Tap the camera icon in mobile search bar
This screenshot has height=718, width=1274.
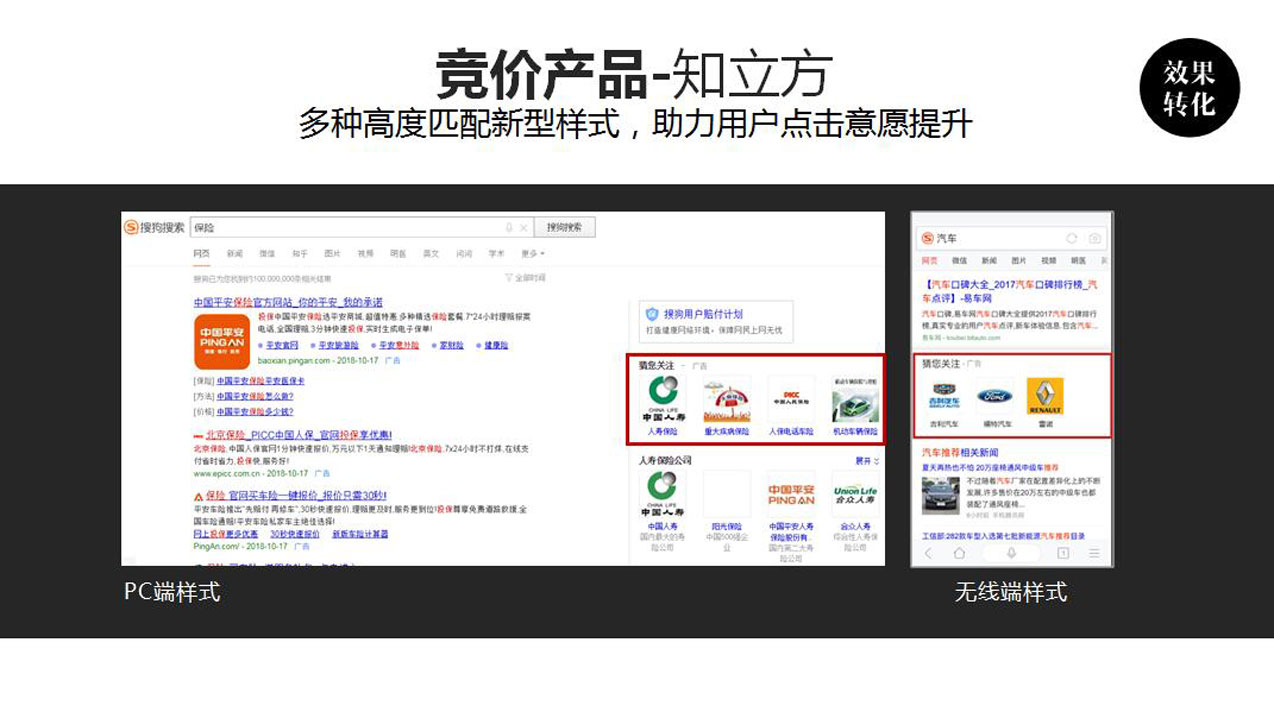click(1095, 238)
